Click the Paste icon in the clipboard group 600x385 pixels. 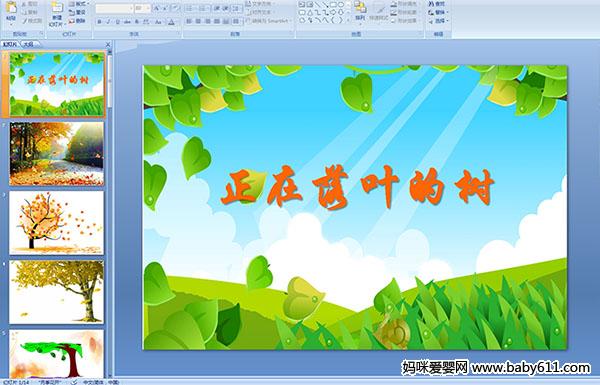[x=11, y=11]
